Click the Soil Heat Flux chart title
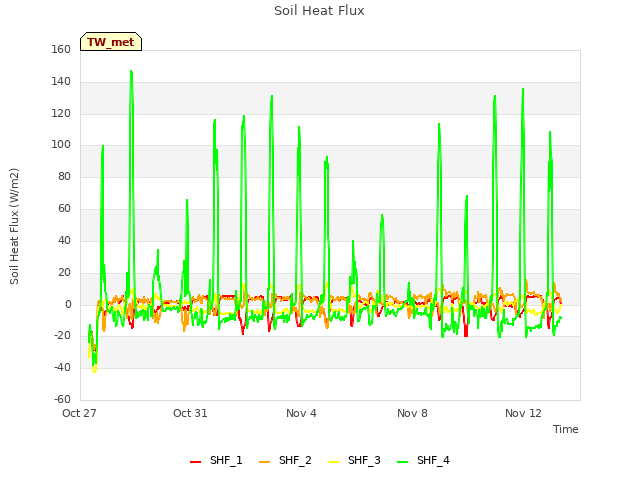Screen dimensions: 640x480 [319, 11]
